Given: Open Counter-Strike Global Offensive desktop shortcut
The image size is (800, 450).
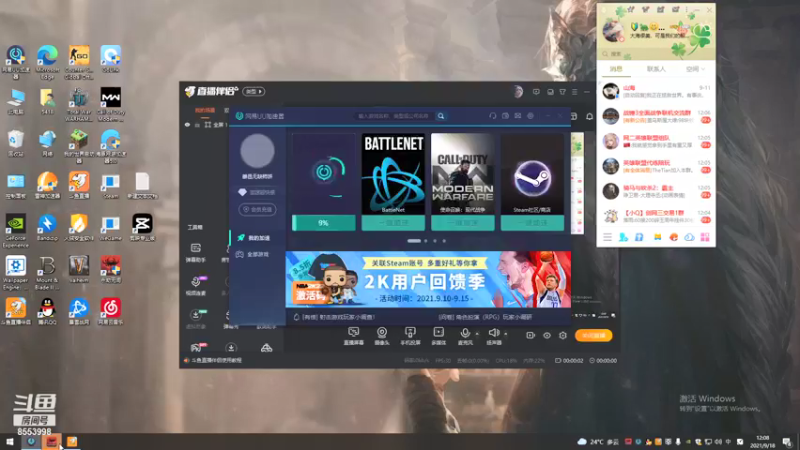Looking at the screenshot, I should coord(79,62).
